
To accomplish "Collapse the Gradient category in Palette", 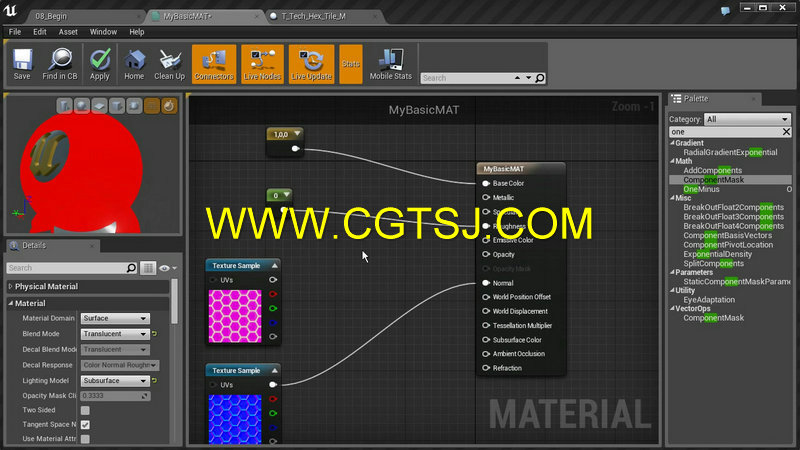I will [x=672, y=143].
